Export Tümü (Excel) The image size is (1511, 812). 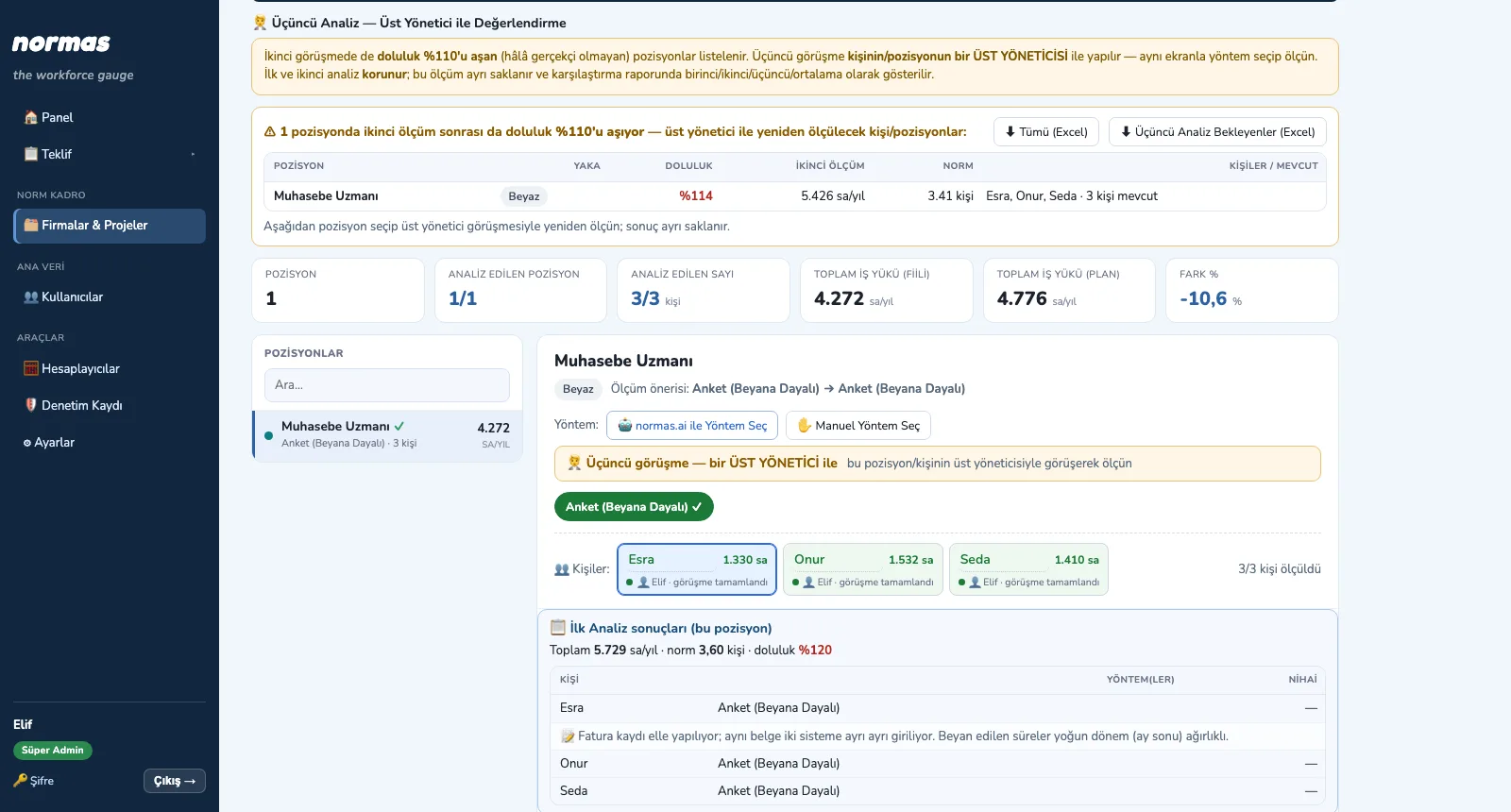(x=1046, y=132)
